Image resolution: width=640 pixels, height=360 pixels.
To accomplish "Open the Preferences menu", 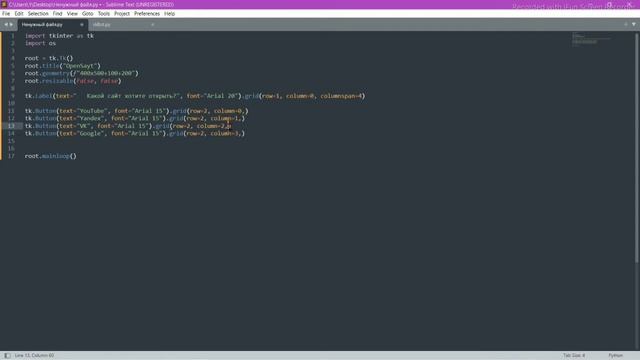I will (147, 13).
